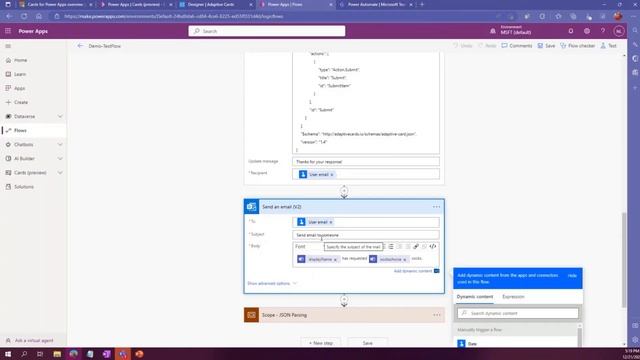Expand the Chatbots section chevron

point(60,144)
